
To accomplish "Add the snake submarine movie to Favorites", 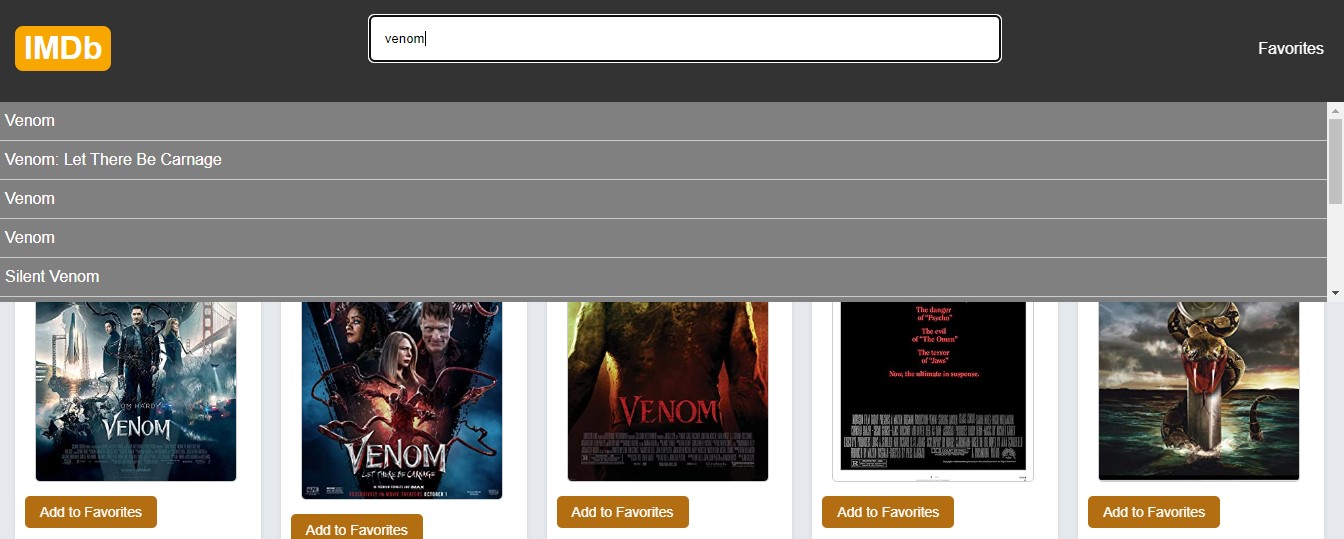I will 1154,512.
